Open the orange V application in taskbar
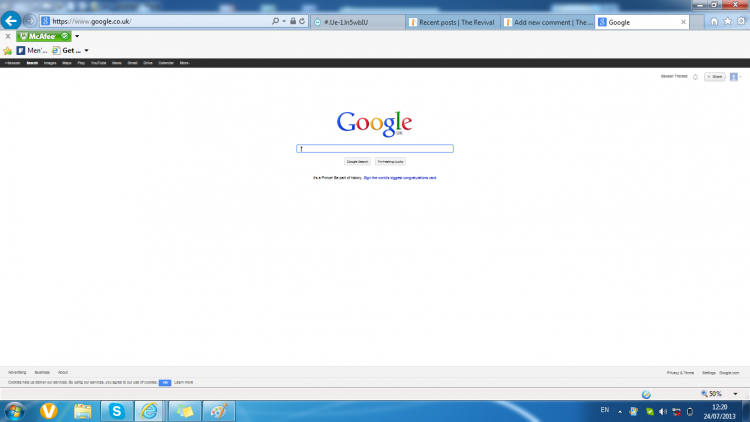Viewport: 750px width, 422px height. pyautogui.click(x=48, y=411)
